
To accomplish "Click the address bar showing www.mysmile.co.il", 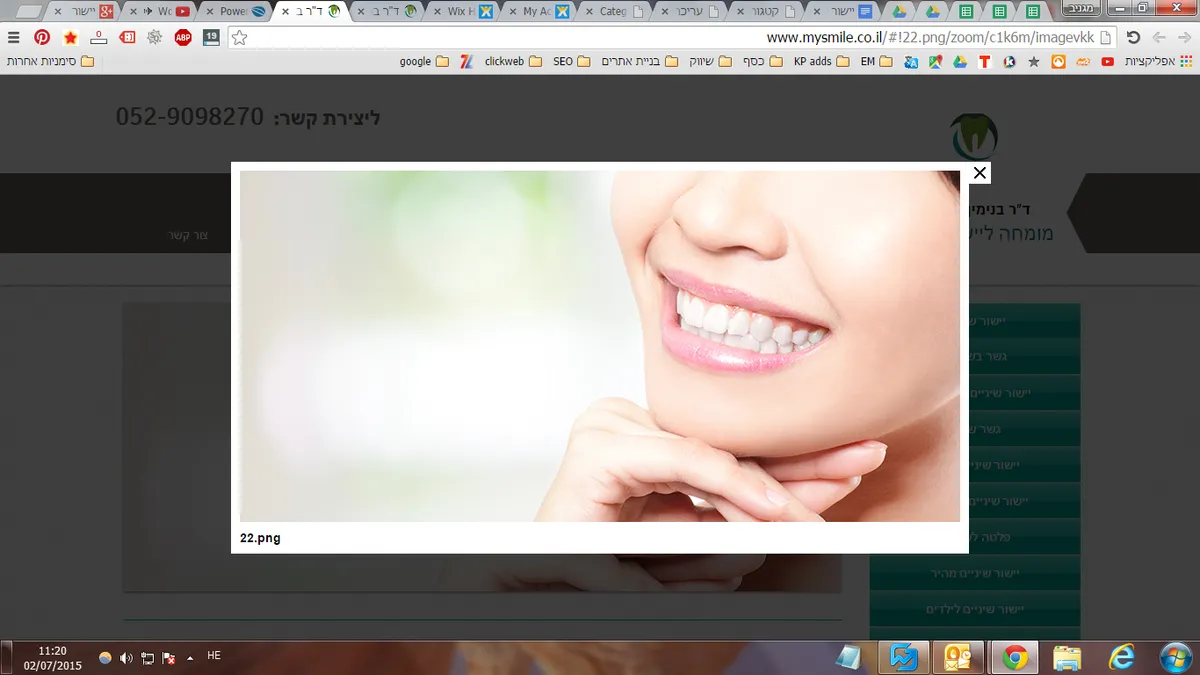I will pos(670,37).
